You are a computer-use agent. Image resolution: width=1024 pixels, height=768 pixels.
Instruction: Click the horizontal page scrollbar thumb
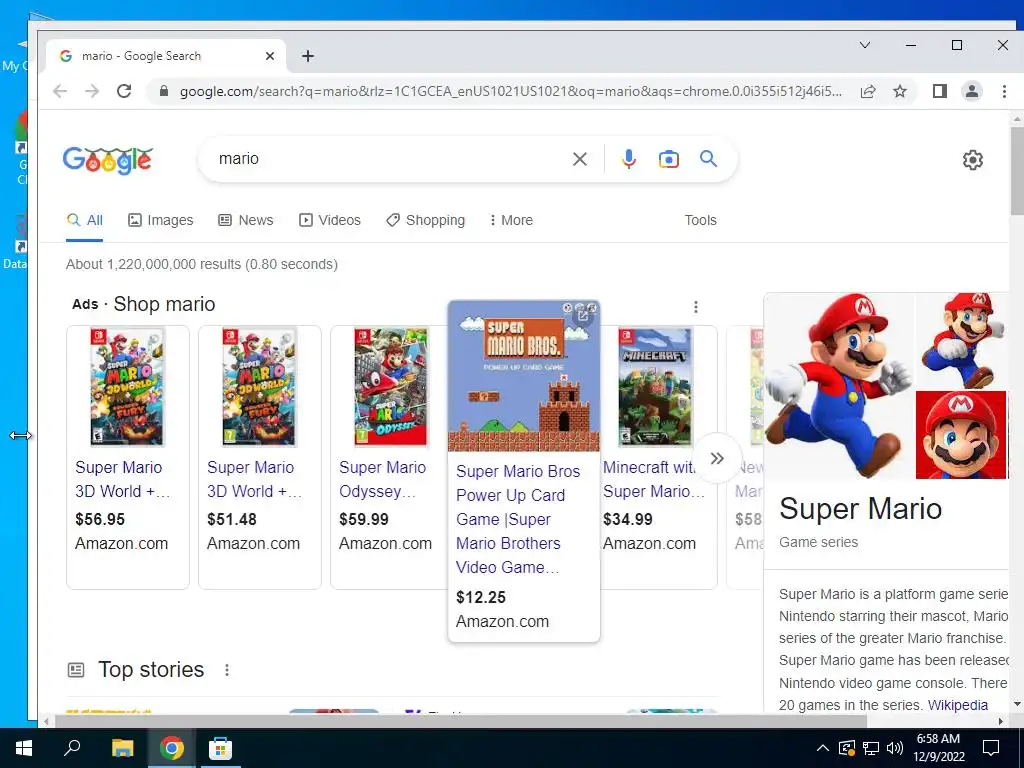(x=460, y=721)
